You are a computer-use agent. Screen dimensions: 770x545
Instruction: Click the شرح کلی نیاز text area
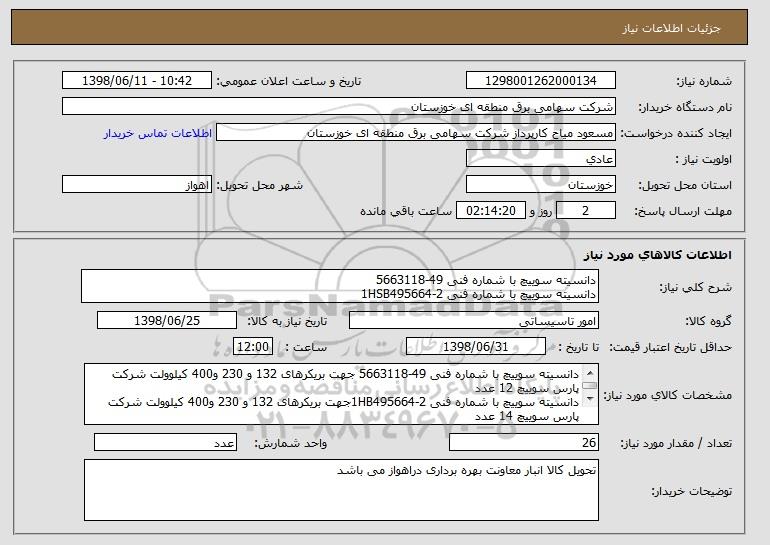pyautogui.click(x=340, y=286)
